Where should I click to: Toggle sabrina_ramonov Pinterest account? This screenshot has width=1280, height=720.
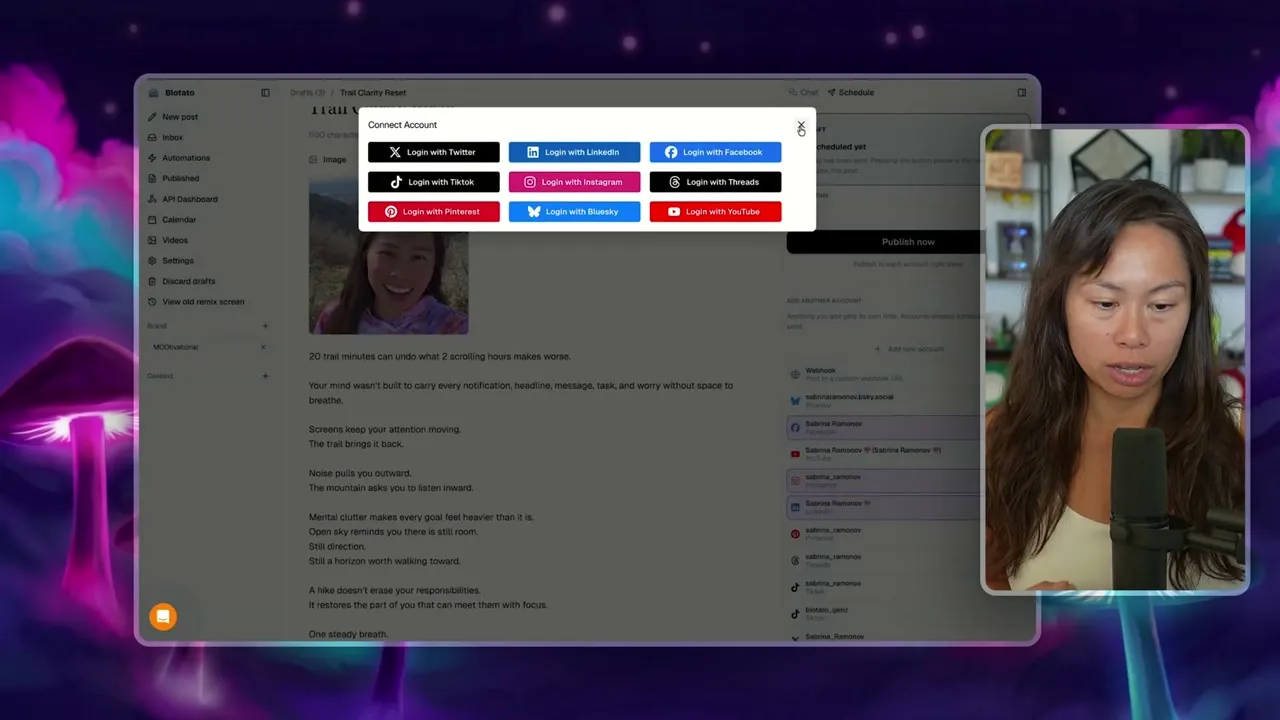[908, 533]
